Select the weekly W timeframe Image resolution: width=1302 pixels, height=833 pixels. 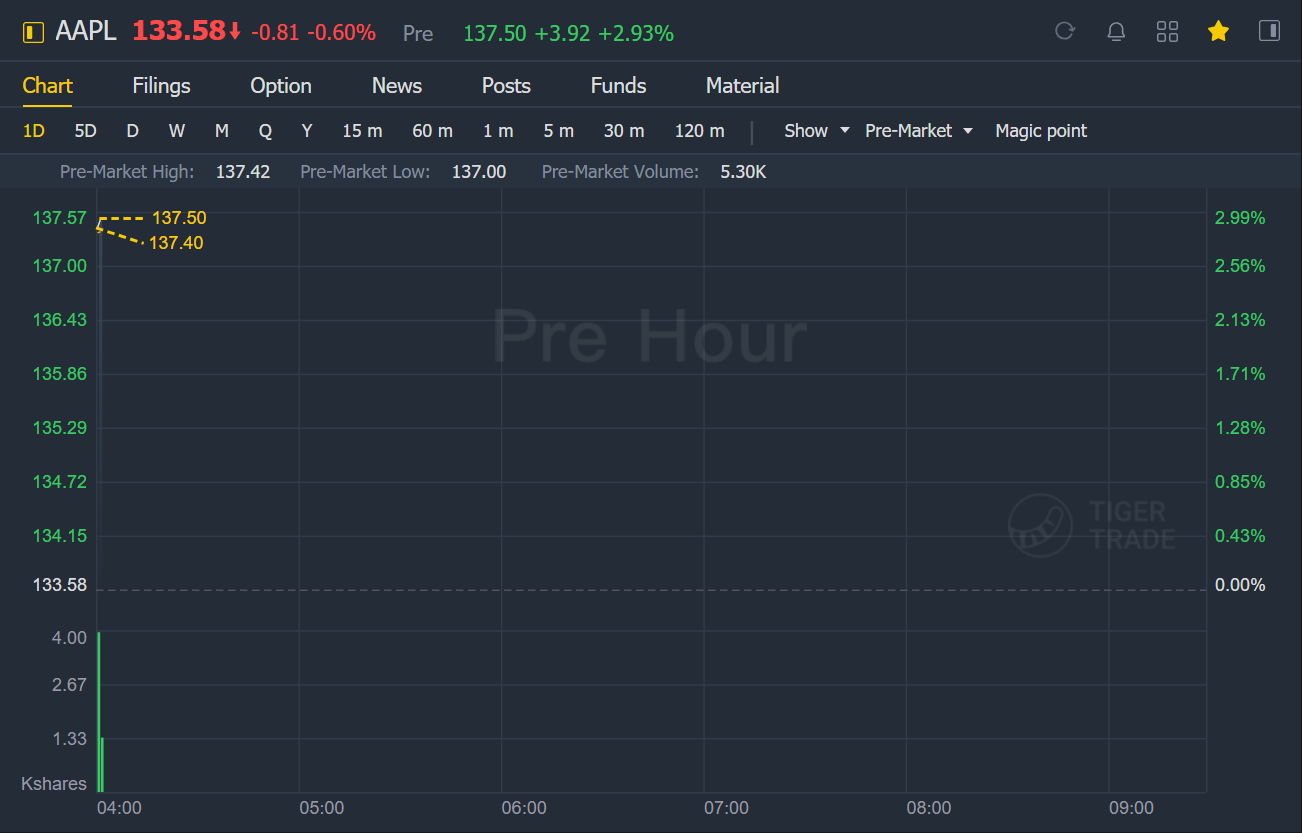177,131
